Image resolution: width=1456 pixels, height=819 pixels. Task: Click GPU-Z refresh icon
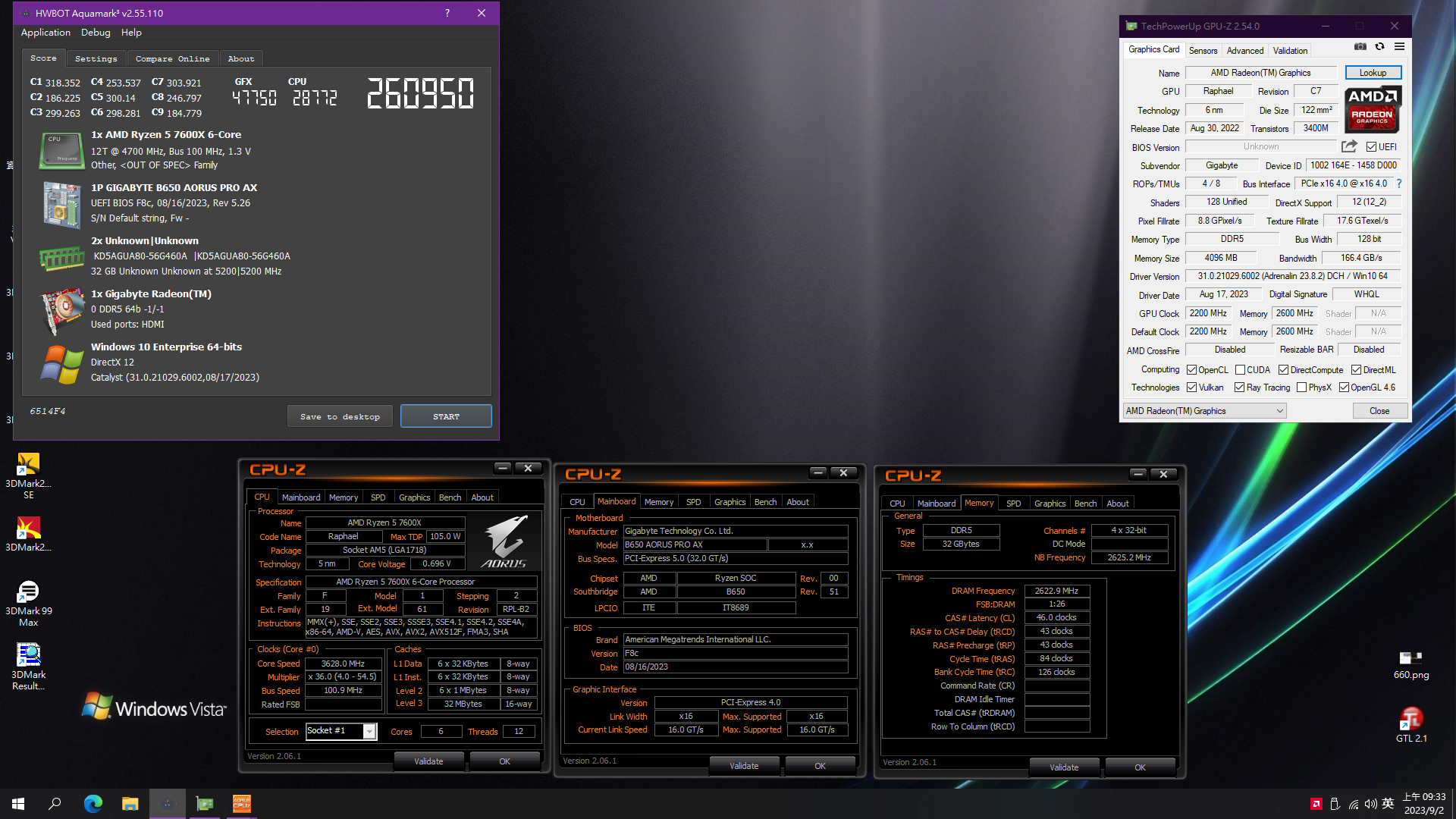coord(1379,47)
